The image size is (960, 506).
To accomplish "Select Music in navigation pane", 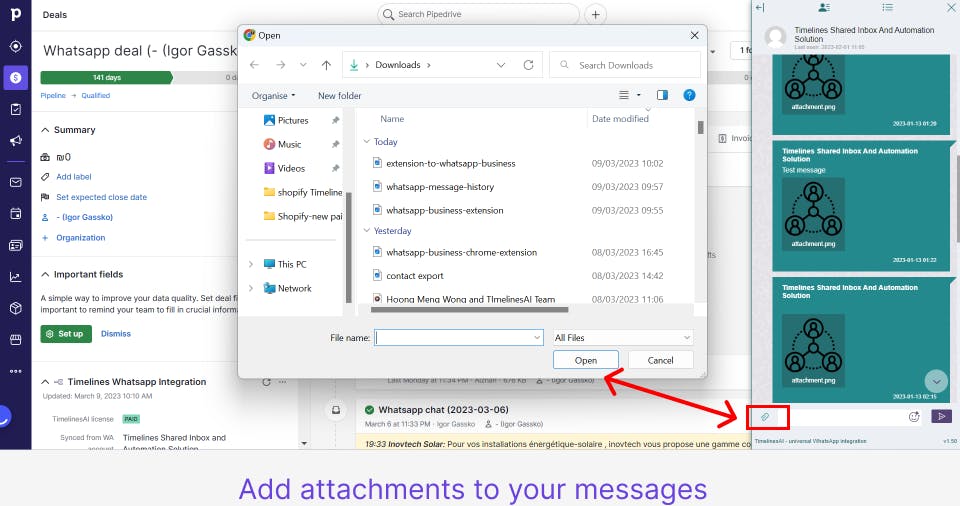I will [x=290, y=145].
